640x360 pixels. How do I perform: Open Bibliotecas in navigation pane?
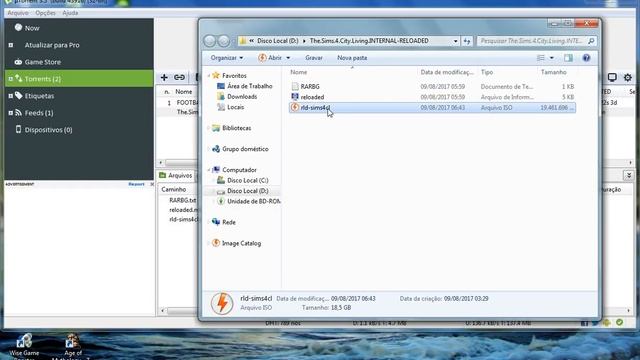click(x=236, y=128)
